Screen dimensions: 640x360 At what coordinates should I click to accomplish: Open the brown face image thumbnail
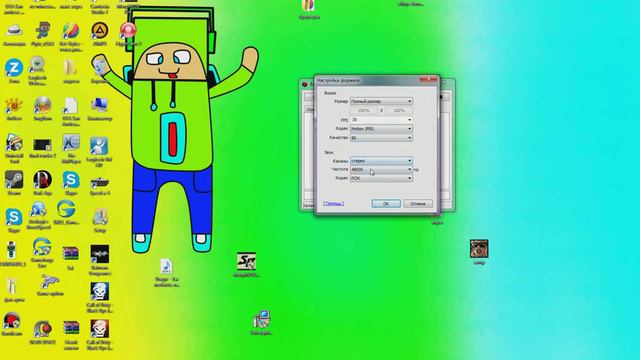coord(479,249)
